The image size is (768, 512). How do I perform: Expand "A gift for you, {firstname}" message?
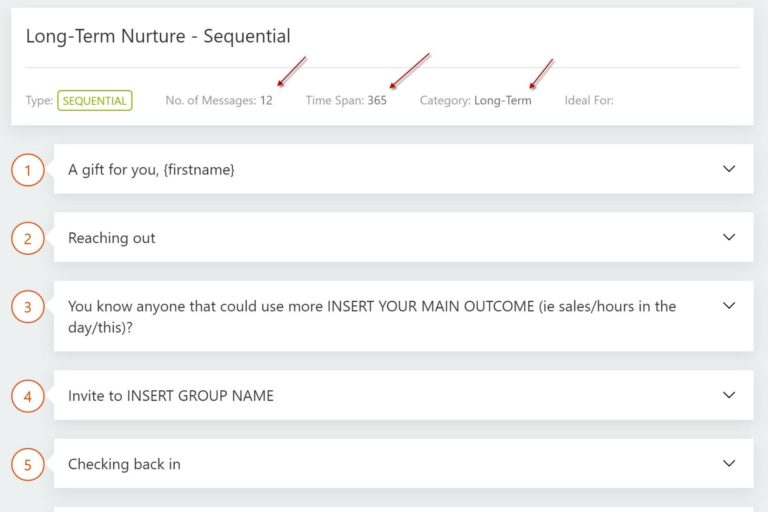pos(729,169)
